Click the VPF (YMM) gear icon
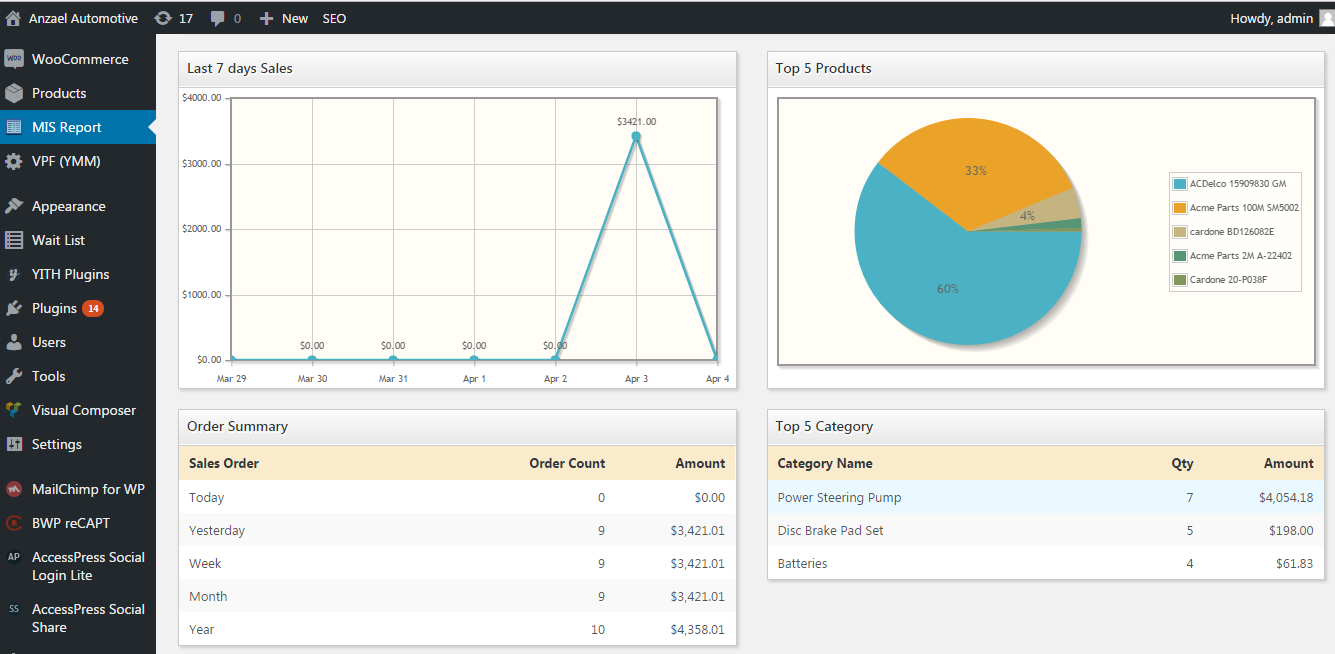This screenshot has width=1335, height=654. pyautogui.click(x=14, y=161)
